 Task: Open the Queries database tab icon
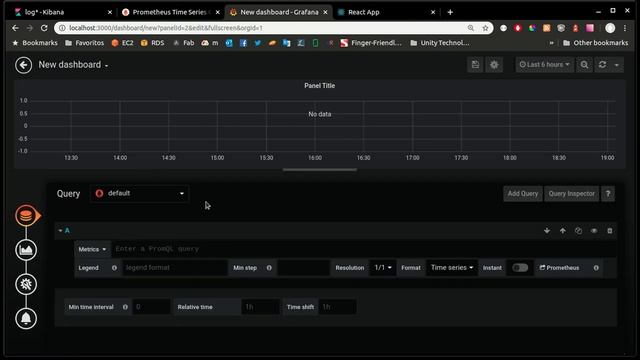26,216
